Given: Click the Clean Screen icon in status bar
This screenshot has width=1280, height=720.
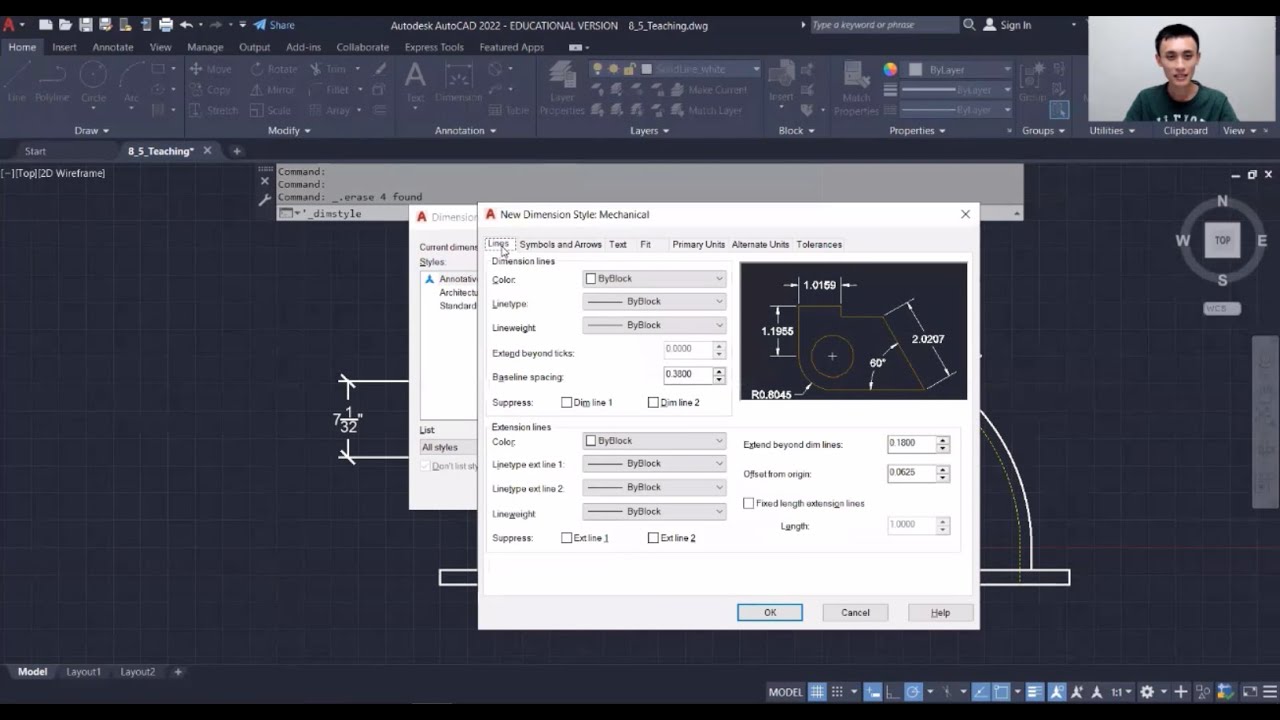Looking at the screenshot, I should tap(1250, 692).
